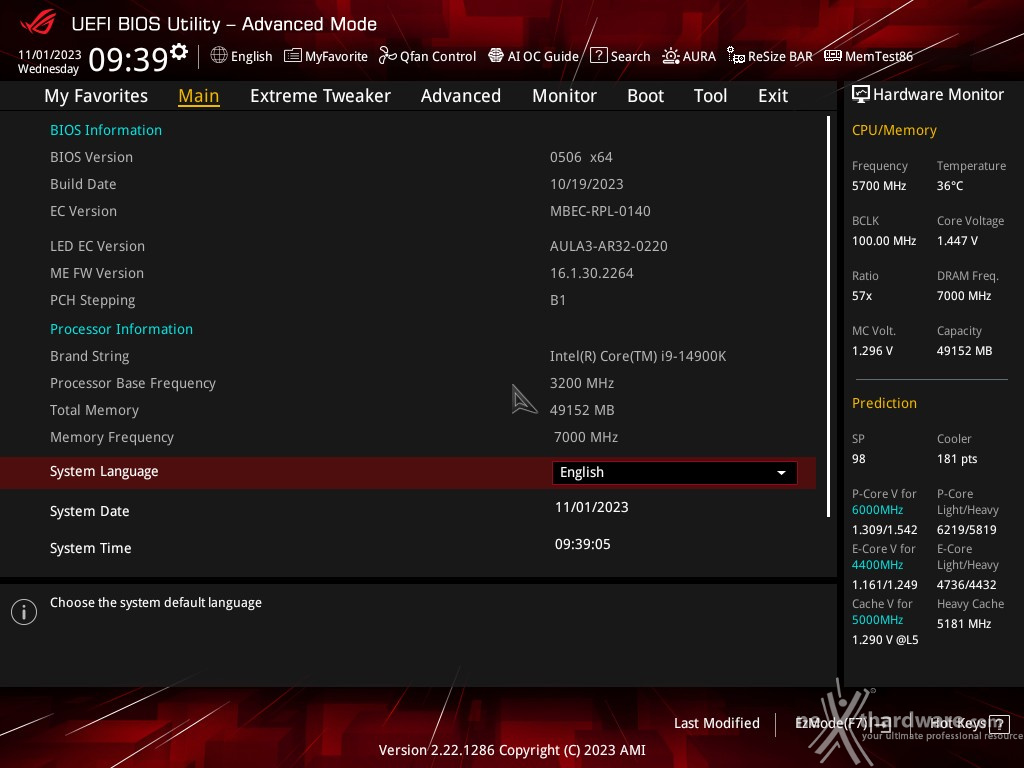The height and width of the screenshot is (768, 1024).
Task: Go to the Exit tab
Action: point(773,96)
